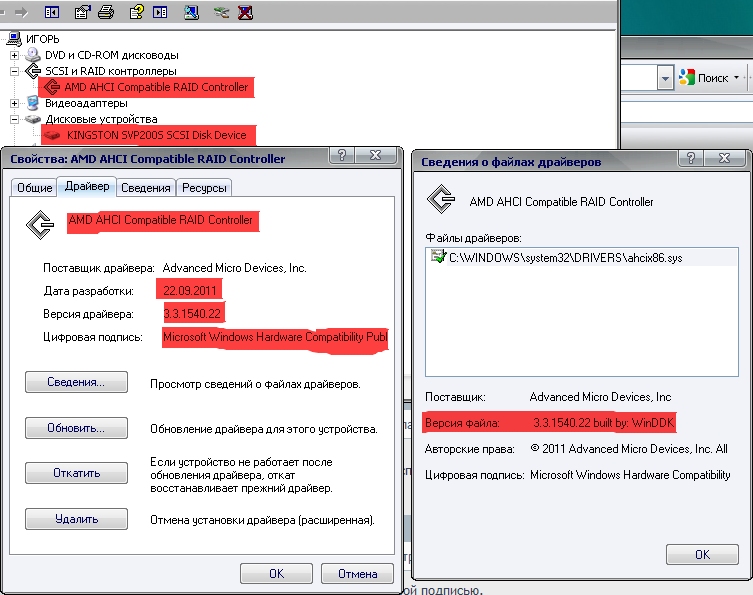
Task: Click the driver version 3.3.1540.22 value
Action: (x=192, y=314)
